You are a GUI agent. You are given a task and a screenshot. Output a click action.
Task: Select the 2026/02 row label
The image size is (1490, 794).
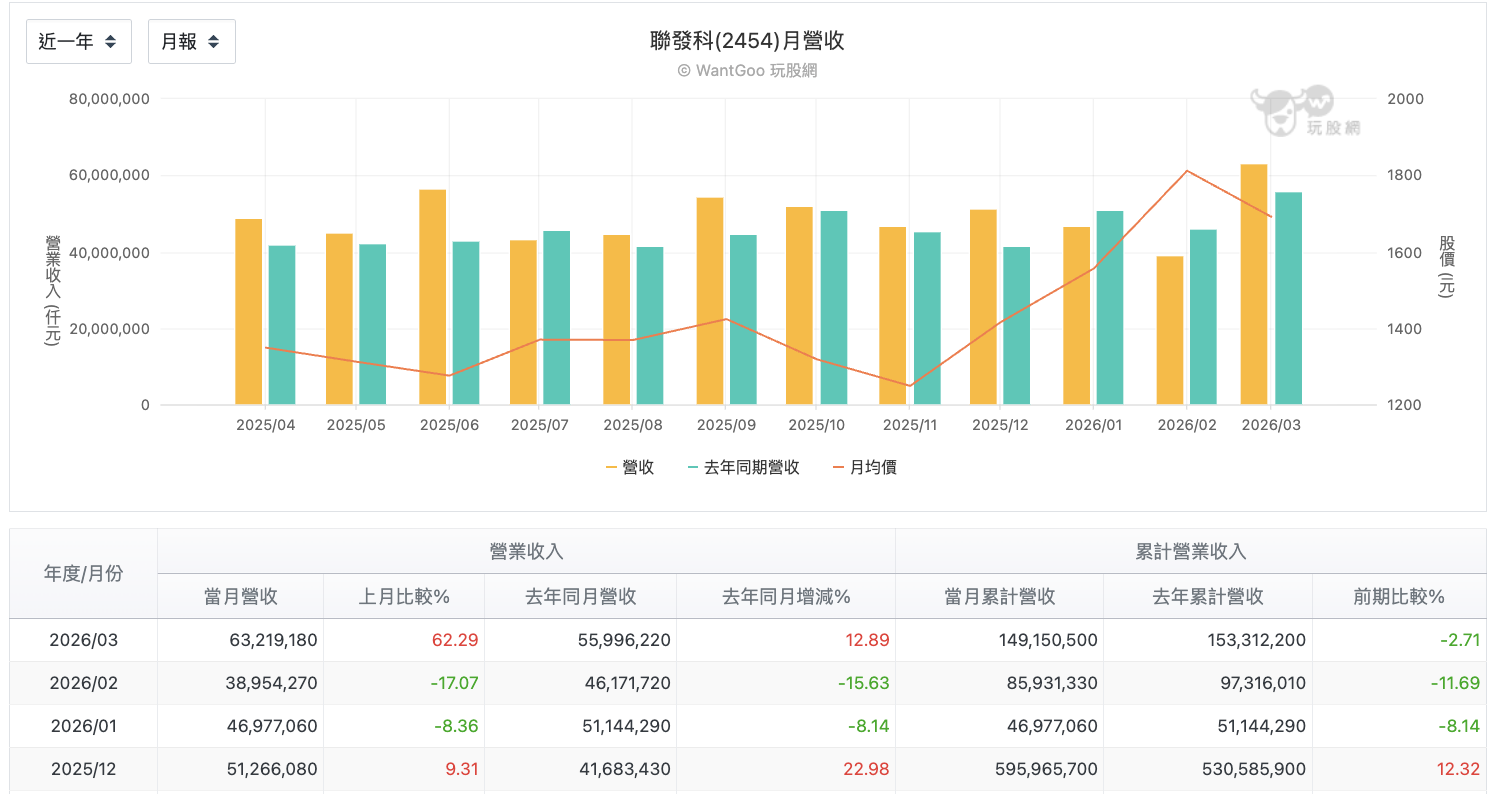coord(83,683)
